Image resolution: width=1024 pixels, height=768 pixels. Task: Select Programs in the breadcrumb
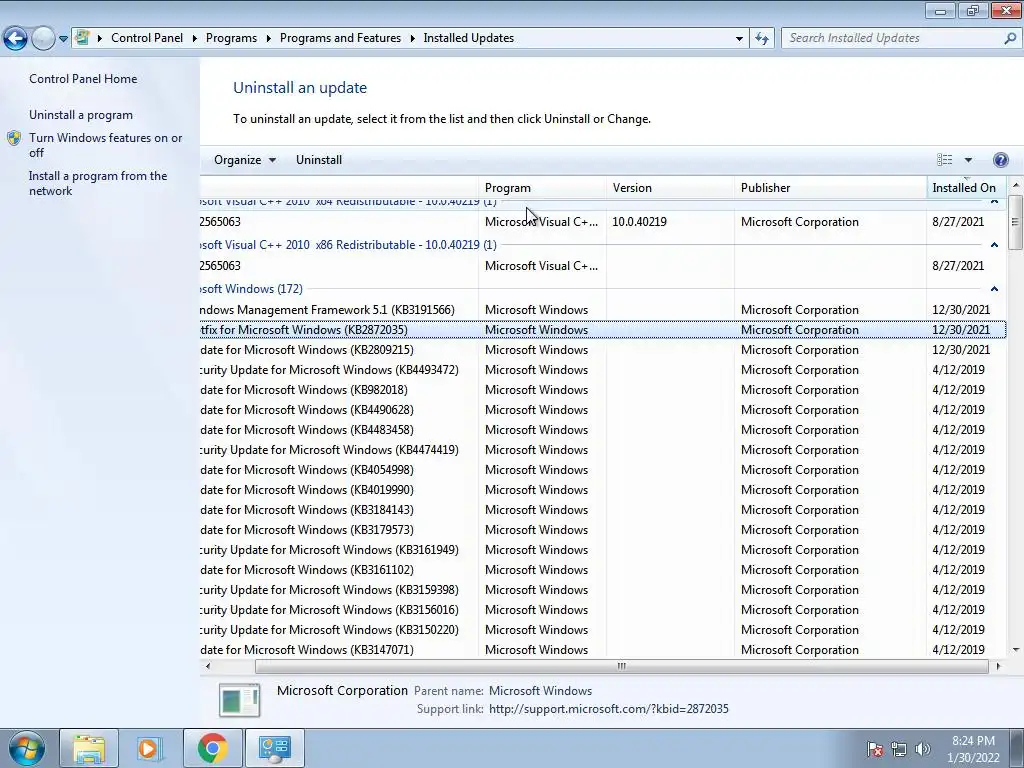click(x=231, y=38)
